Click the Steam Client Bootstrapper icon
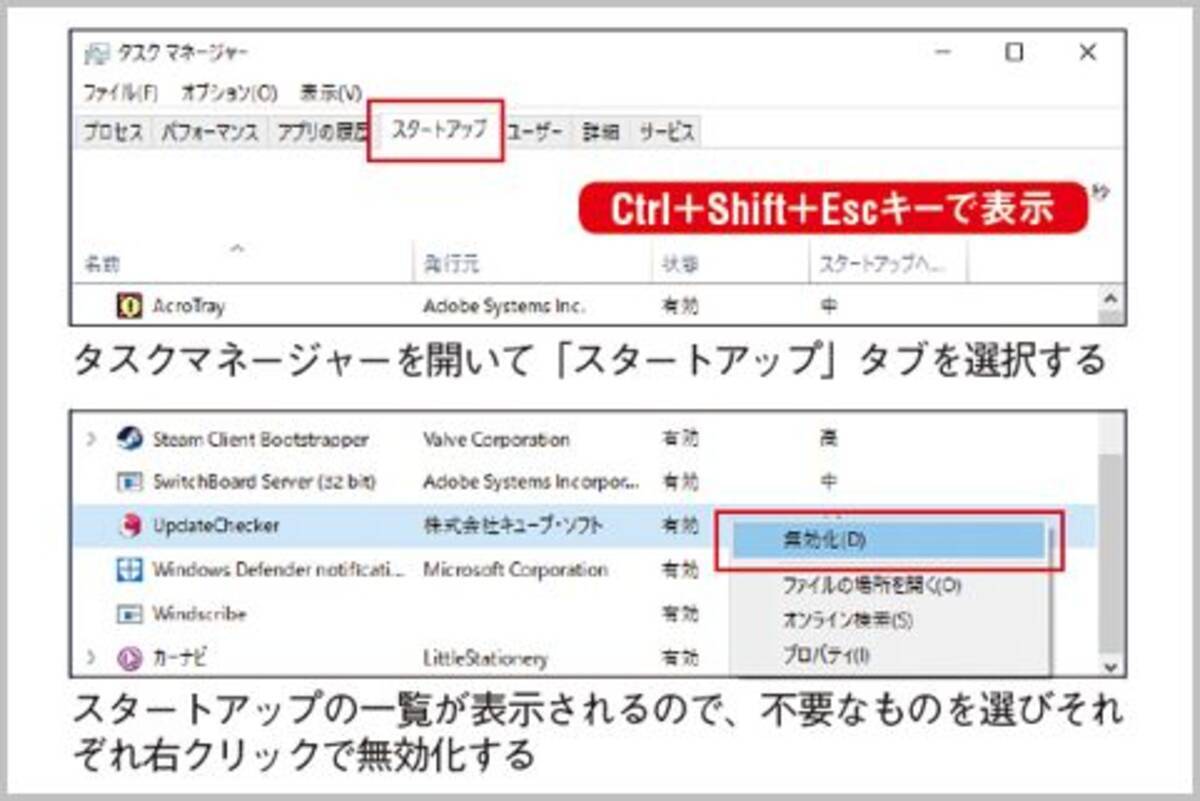 coord(129,439)
